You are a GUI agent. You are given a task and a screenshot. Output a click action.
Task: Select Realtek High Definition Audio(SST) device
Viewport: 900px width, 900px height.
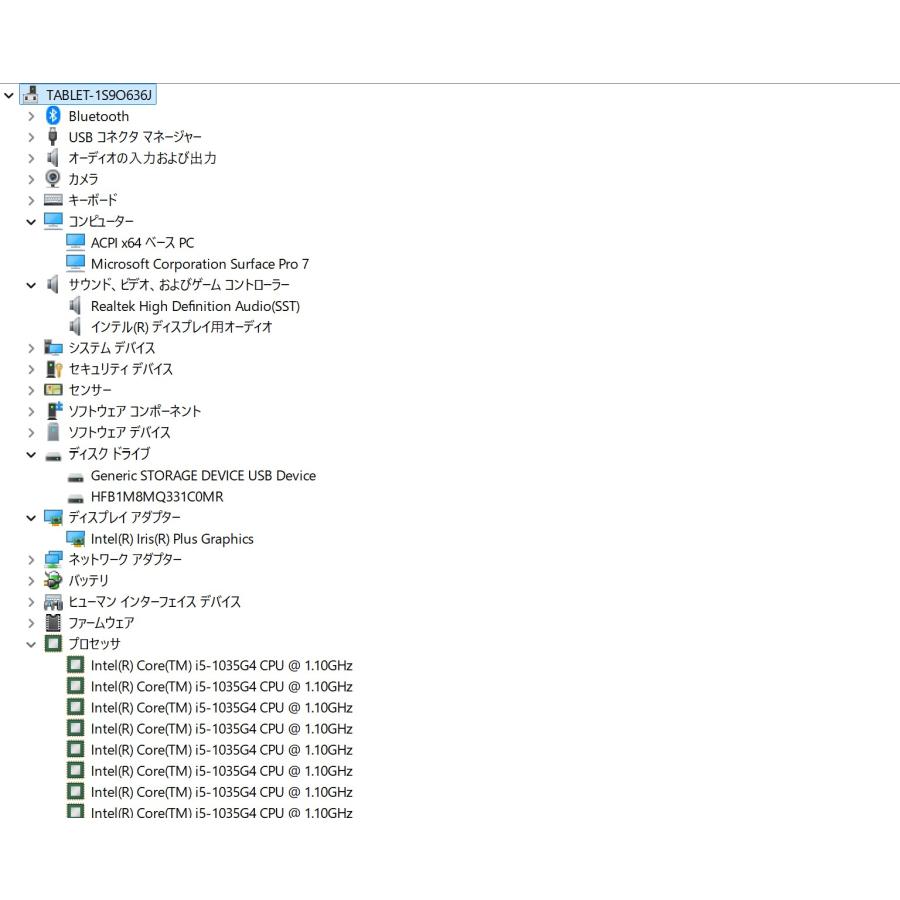pos(195,306)
